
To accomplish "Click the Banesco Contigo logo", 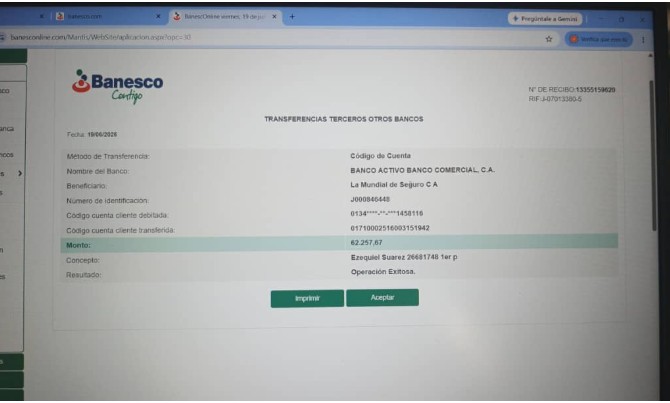I will point(118,86).
